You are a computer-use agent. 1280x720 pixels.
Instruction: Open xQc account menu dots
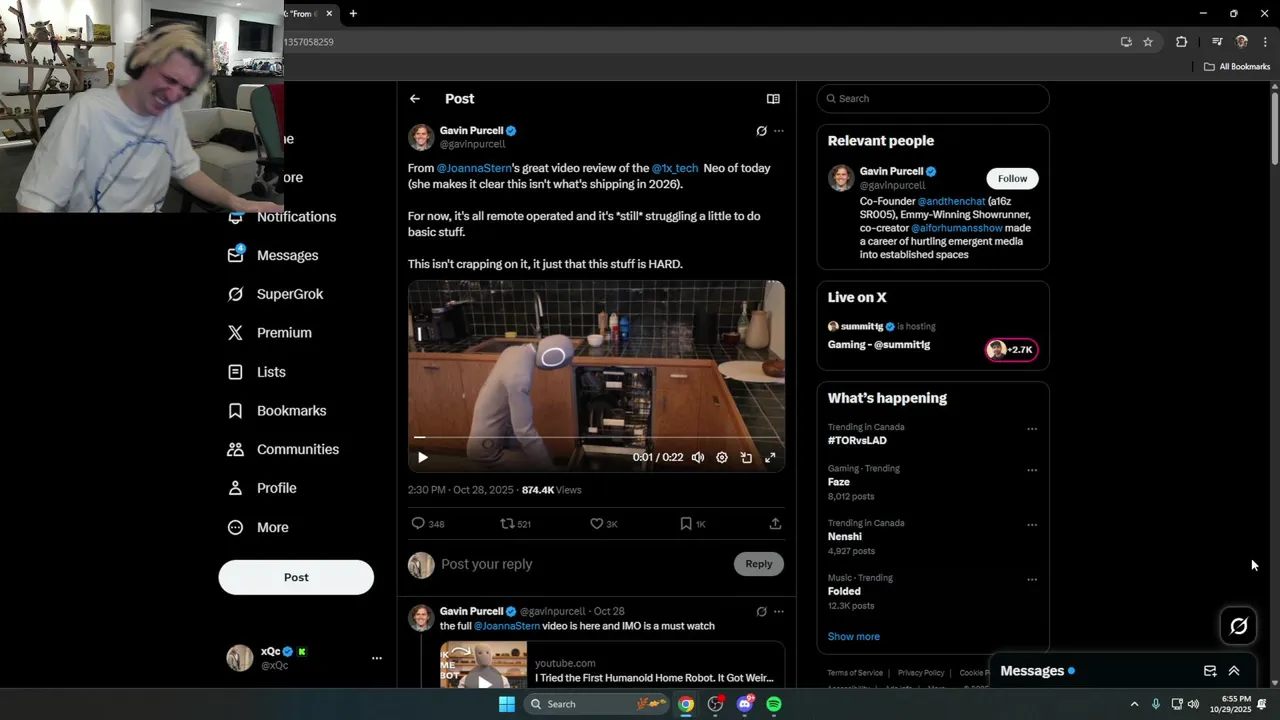(x=377, y=658)
